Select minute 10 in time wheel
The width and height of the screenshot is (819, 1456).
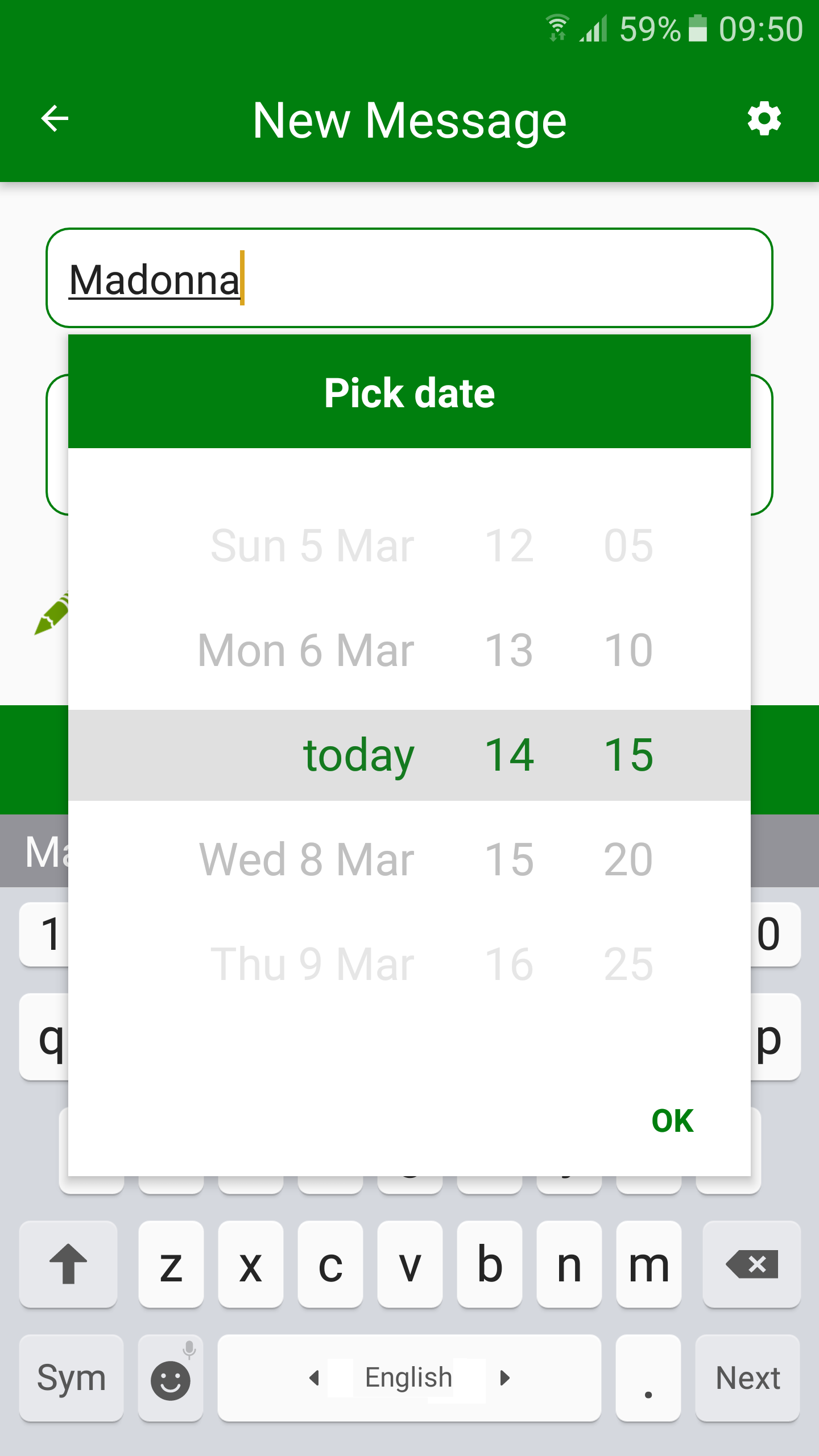[x=628, y=650]
